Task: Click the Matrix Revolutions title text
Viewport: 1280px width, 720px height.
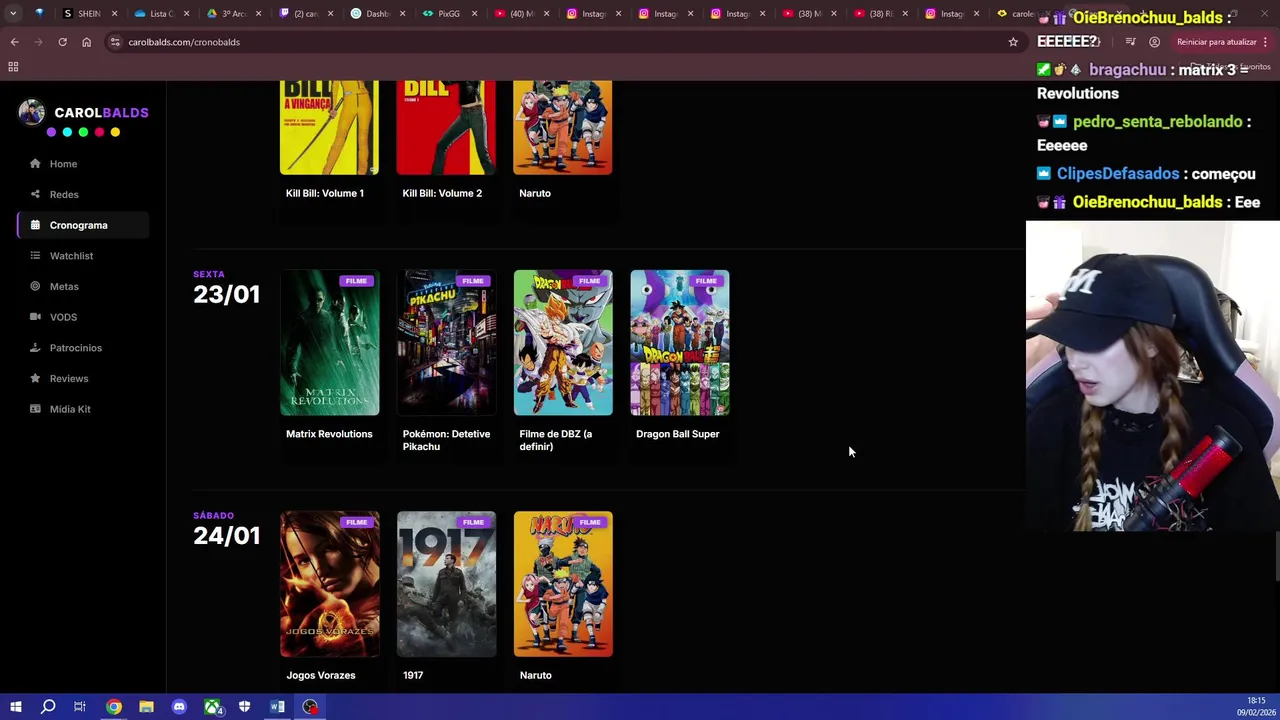Action: coord(329,434)
